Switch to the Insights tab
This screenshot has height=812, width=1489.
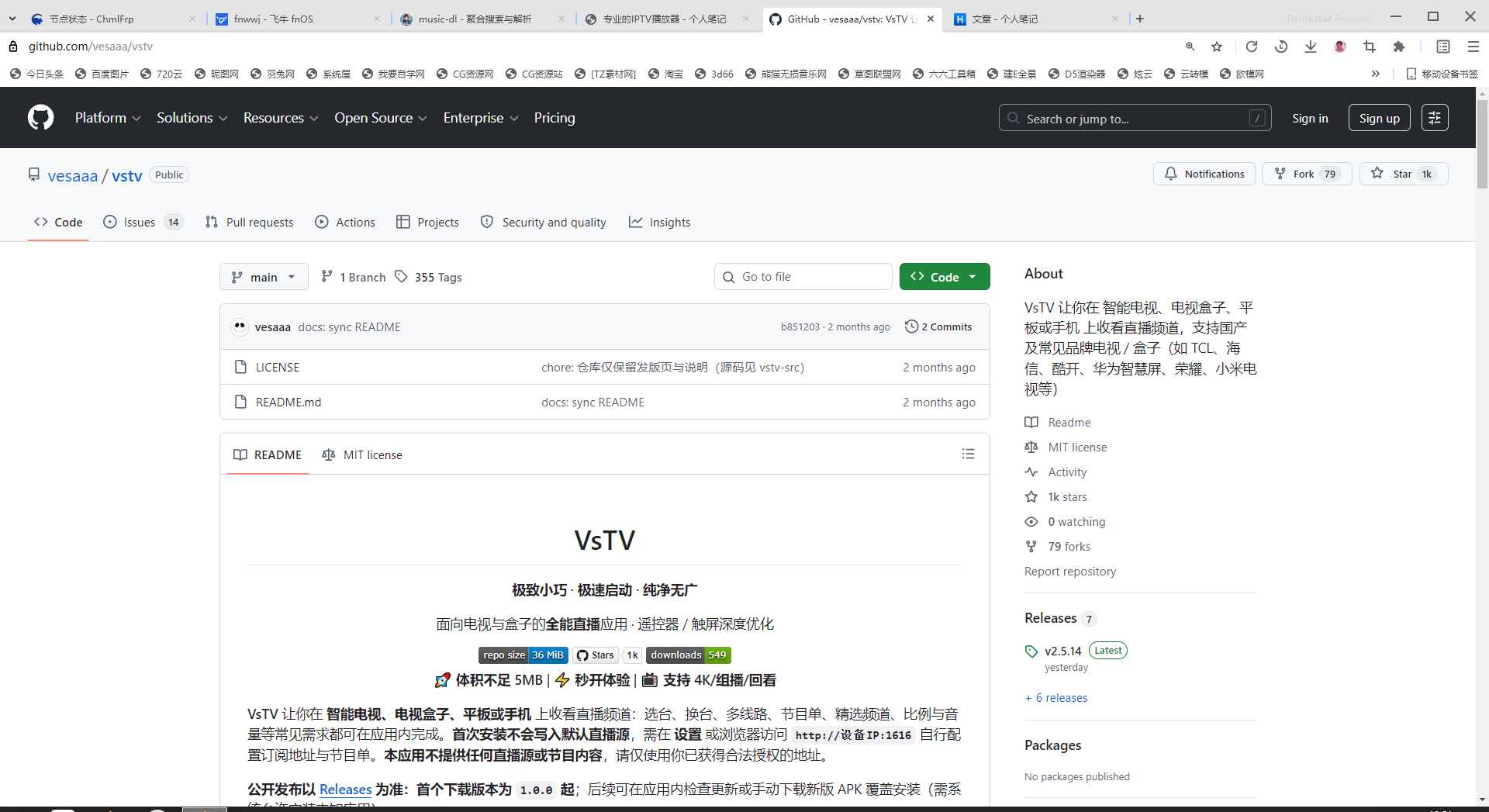coord(659,223)
